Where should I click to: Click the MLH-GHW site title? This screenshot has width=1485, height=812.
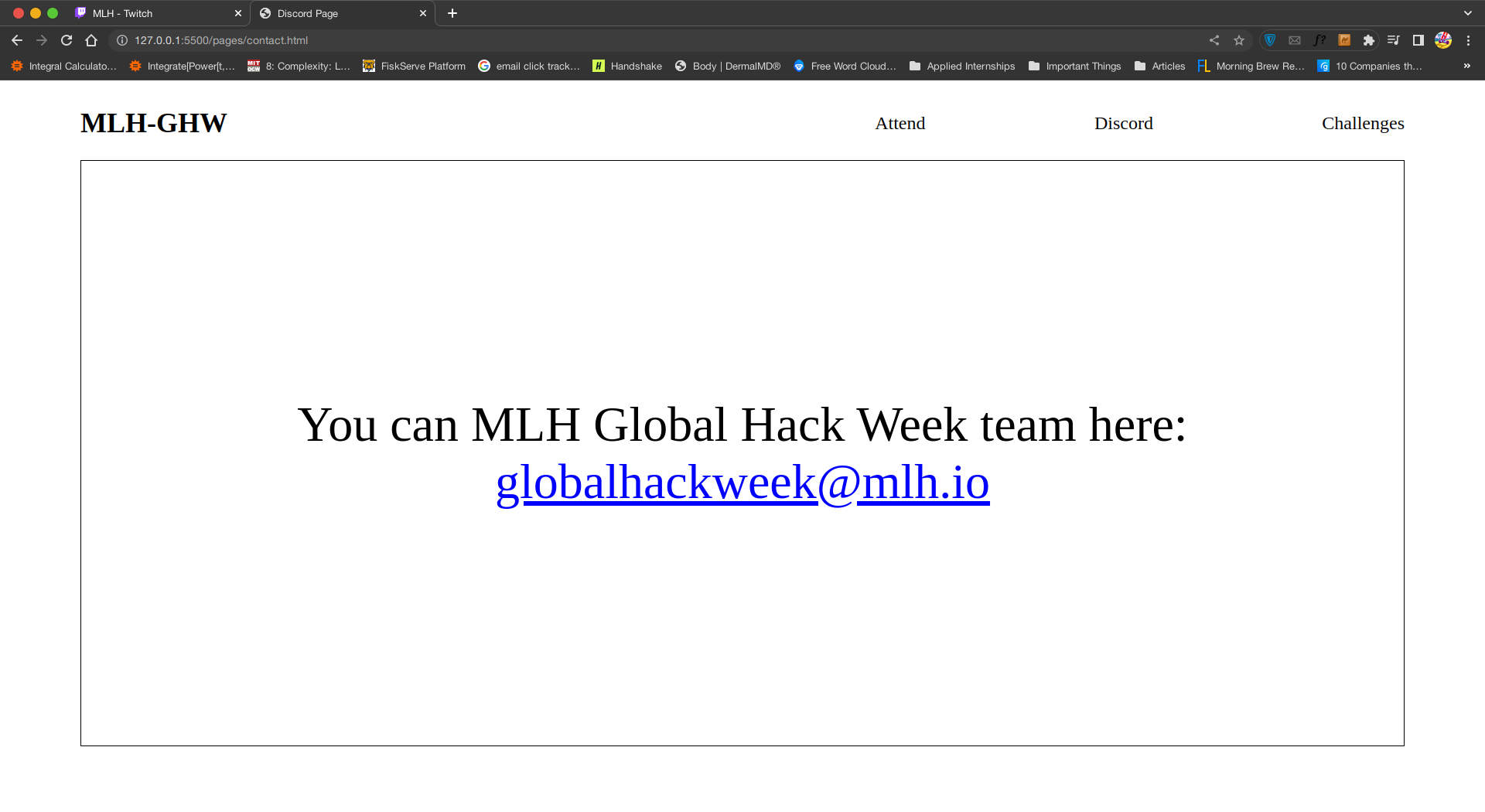tap(153, 123)
